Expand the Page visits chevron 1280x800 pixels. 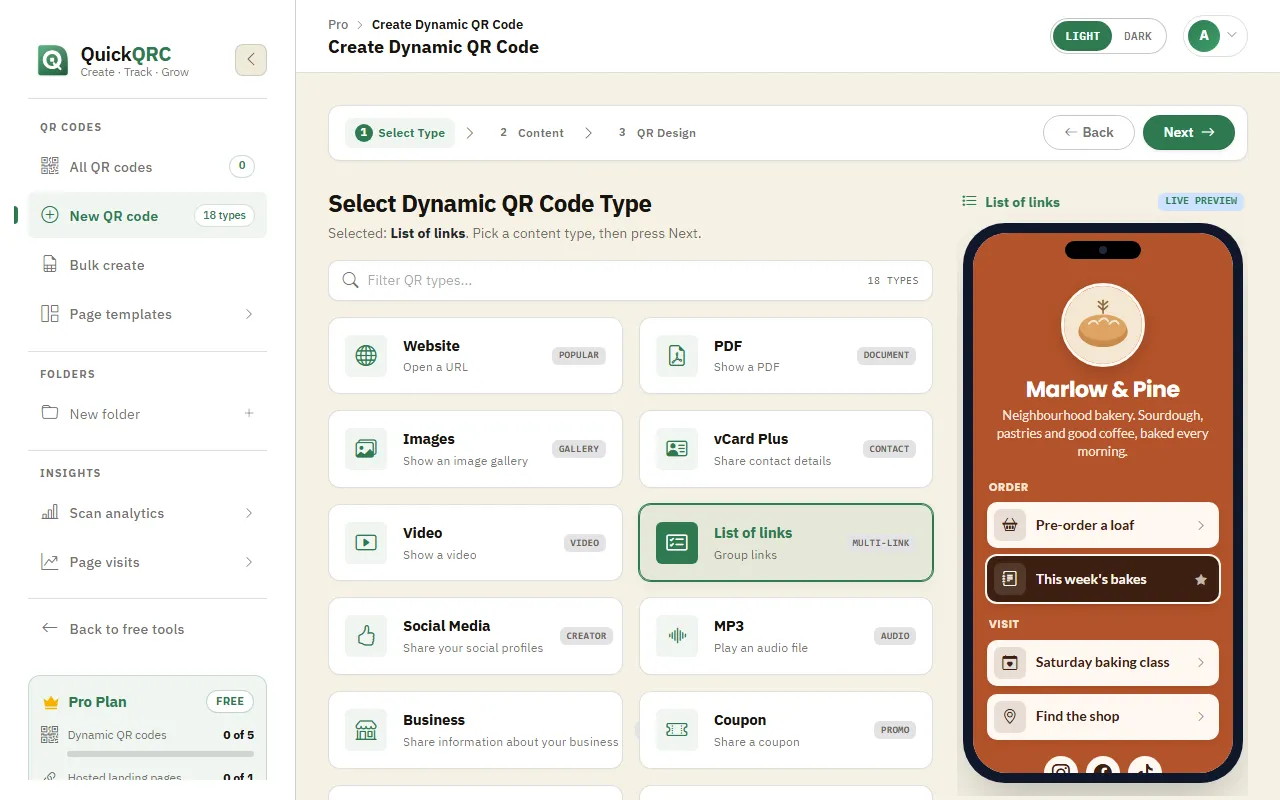[249, 562]
